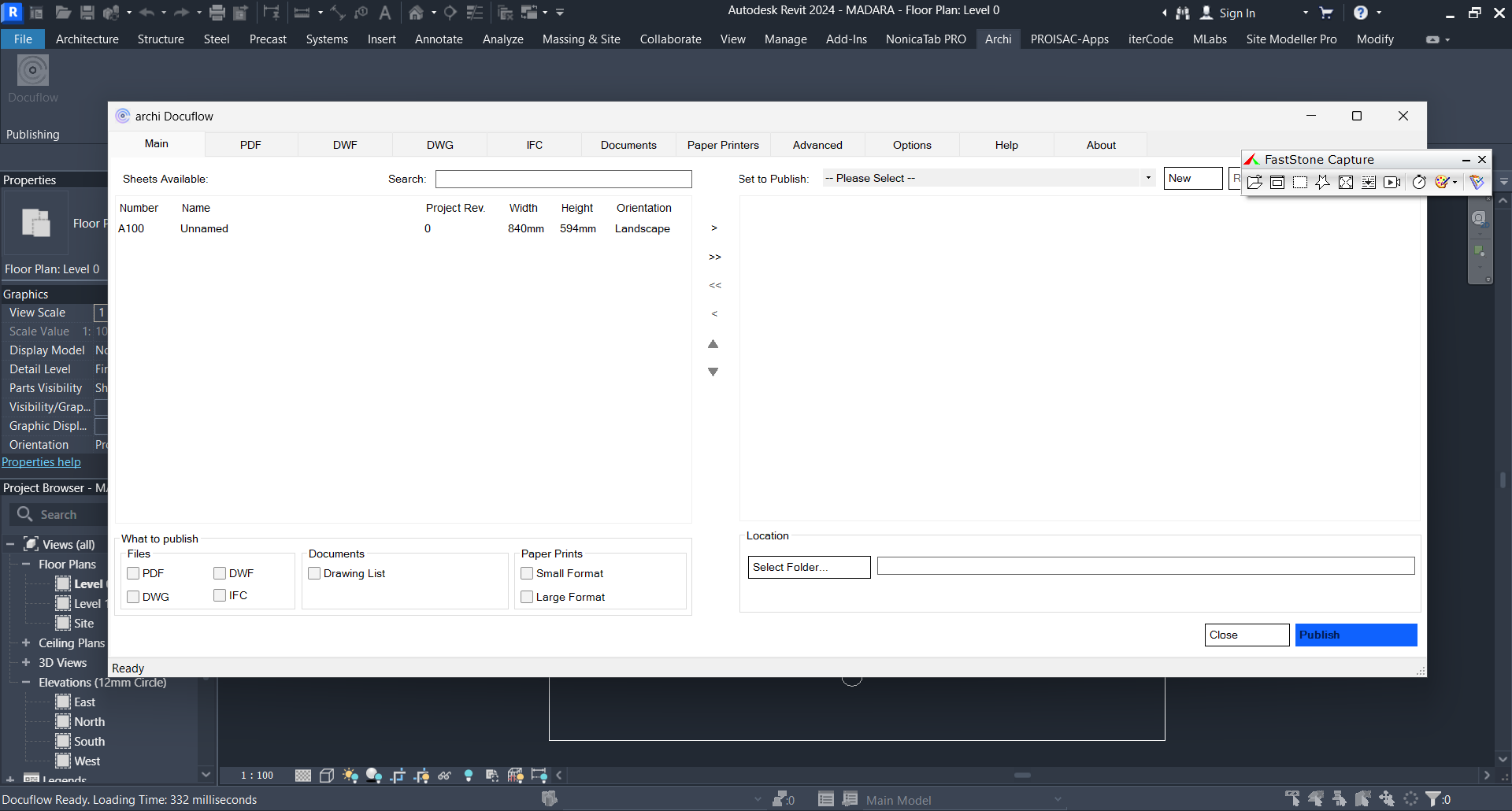Open the Manage ribbon tab
Viewport: 1512px width, 811px height.
pyautogui.click(x=785, y=39)
